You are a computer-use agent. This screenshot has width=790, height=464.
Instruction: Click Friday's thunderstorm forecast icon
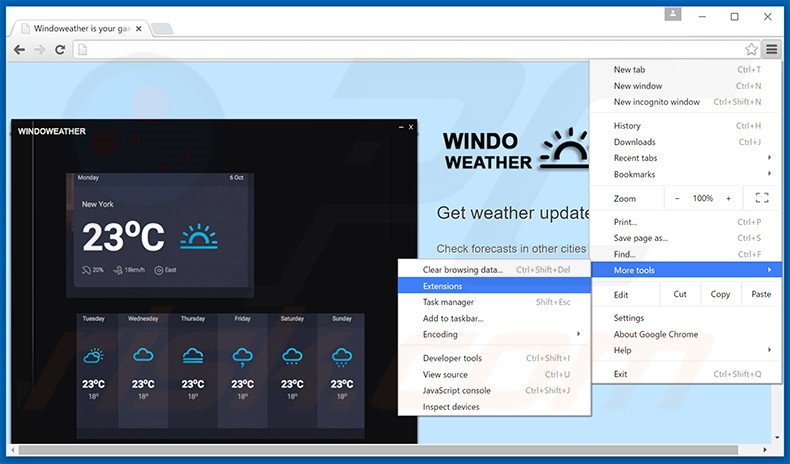pos(242,357)
